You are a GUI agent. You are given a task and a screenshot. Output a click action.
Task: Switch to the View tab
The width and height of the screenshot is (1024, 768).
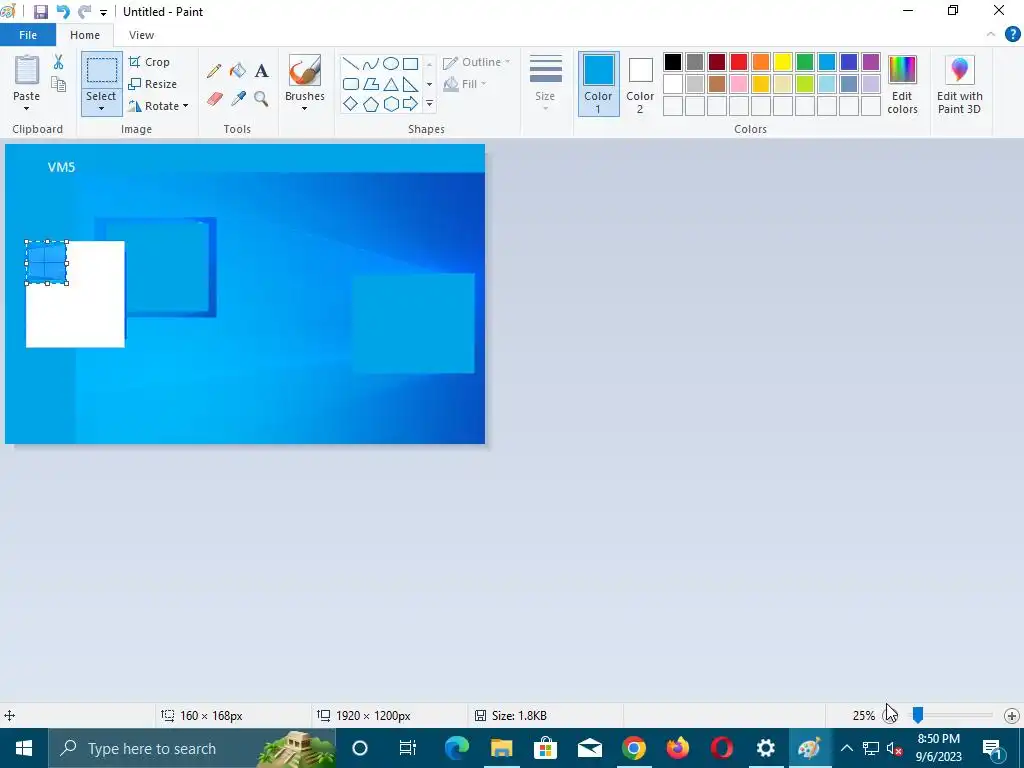[141, 35]
